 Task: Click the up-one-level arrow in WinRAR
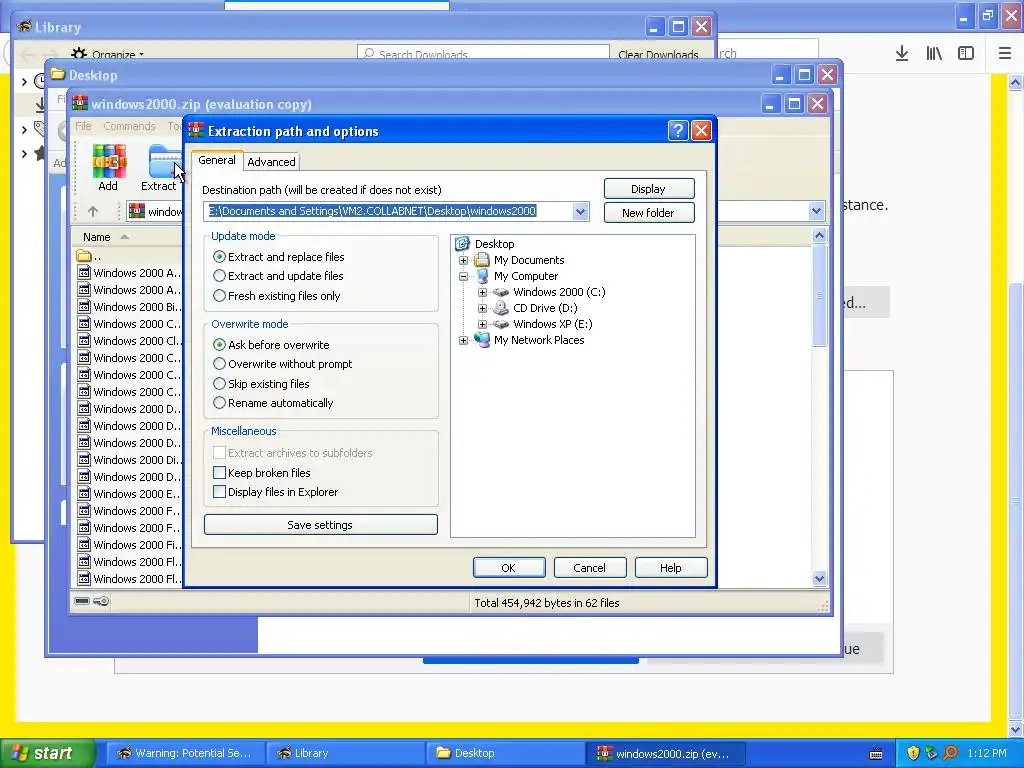point(93,212)
